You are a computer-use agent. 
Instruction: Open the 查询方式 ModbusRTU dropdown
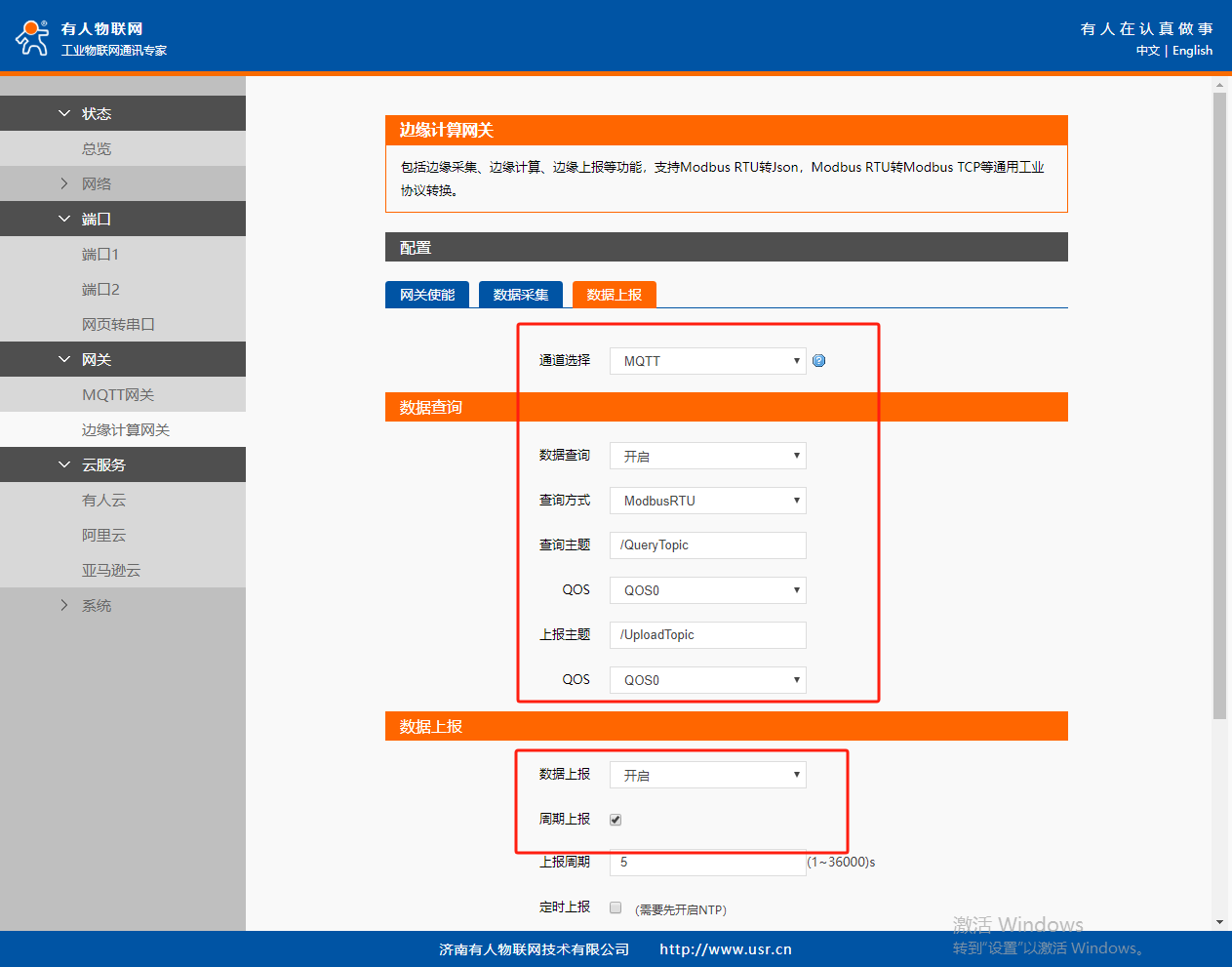708,501
